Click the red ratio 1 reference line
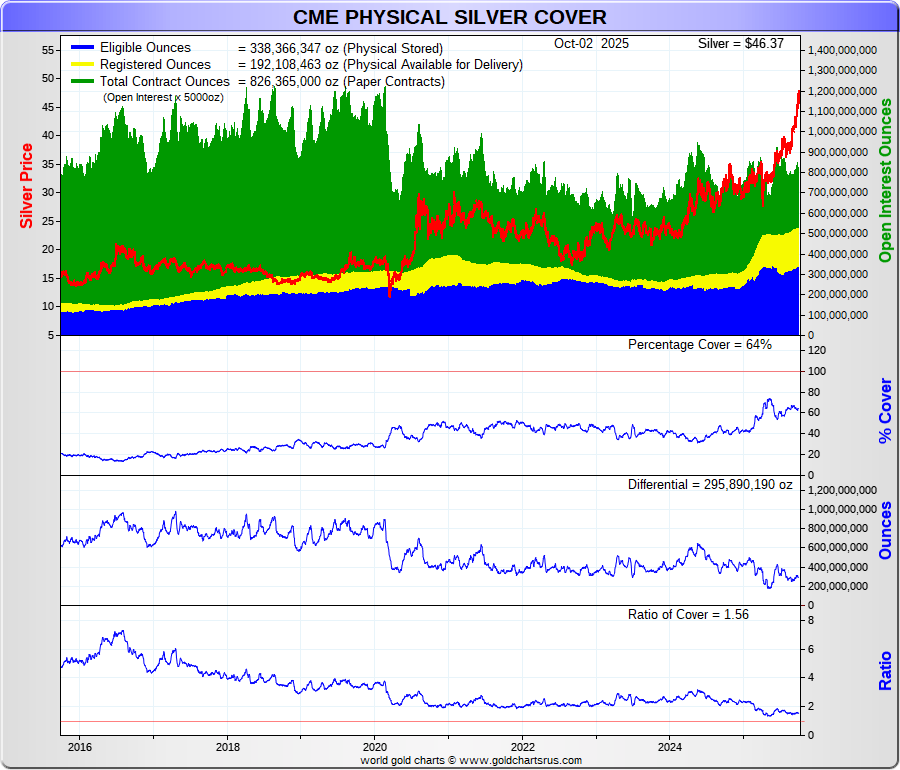Viewport: 900px width, 770px height. pos(432,721)
